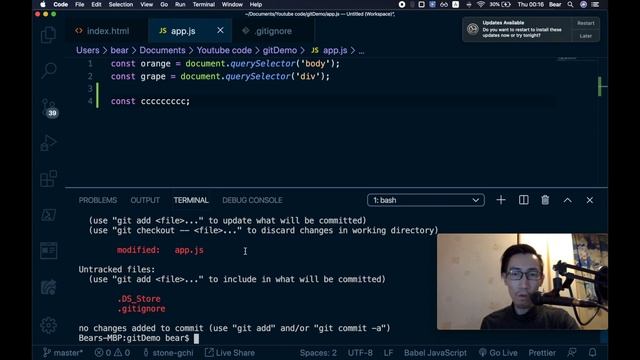Open the Apple menu
Viewport: 640px width, 360px height.
43,4
